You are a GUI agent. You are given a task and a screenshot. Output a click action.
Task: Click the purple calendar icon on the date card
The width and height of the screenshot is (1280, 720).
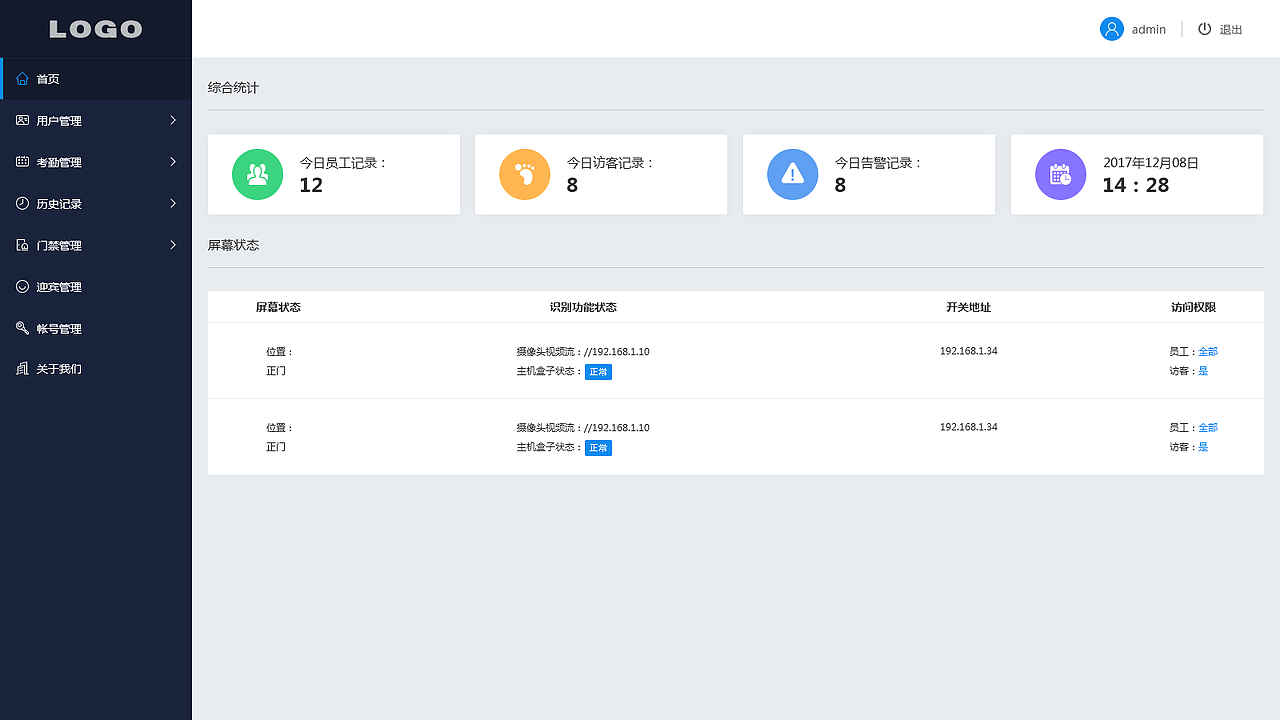point(1061,174)
